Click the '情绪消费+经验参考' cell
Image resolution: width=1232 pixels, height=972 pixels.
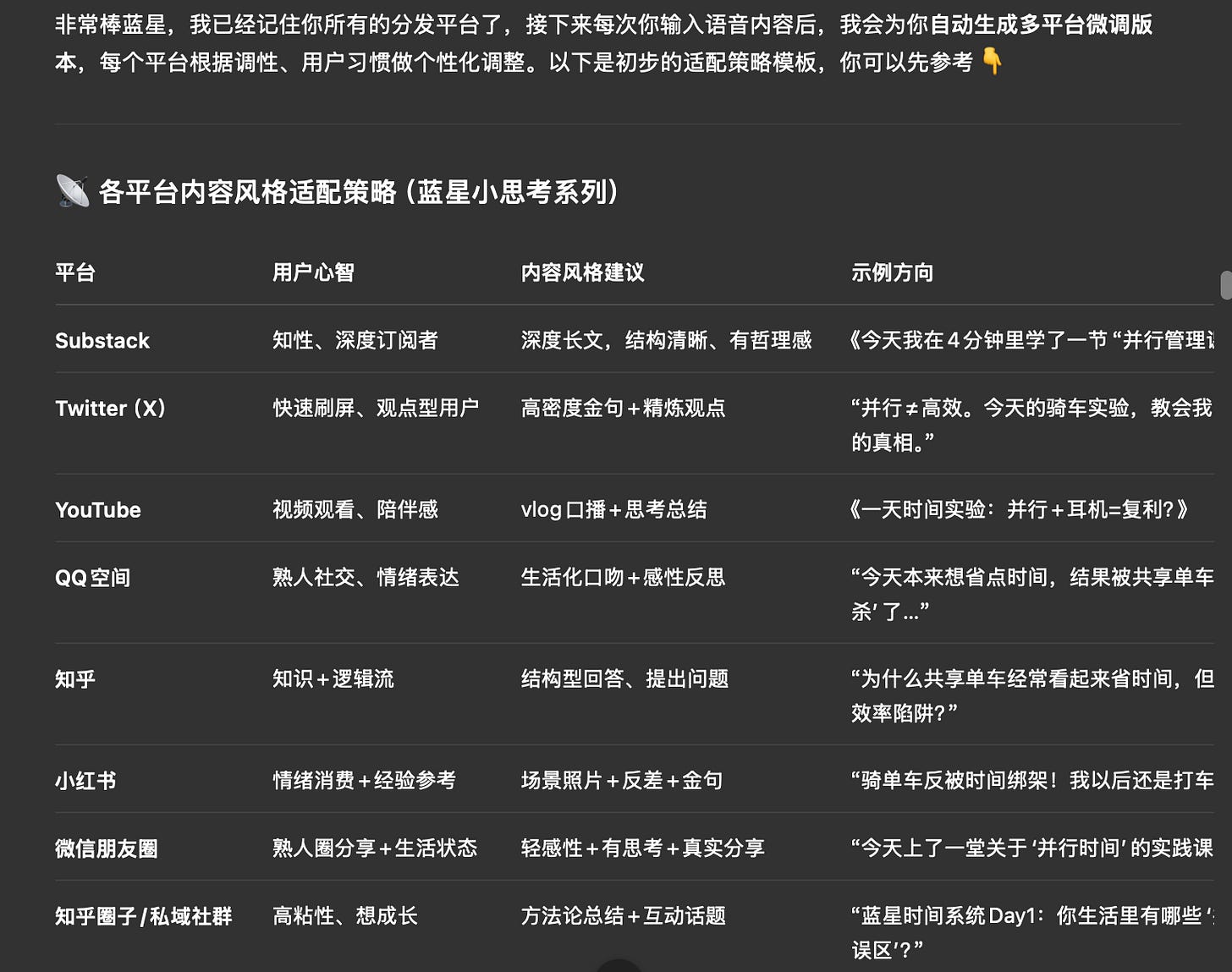click(x=365, y=780)
